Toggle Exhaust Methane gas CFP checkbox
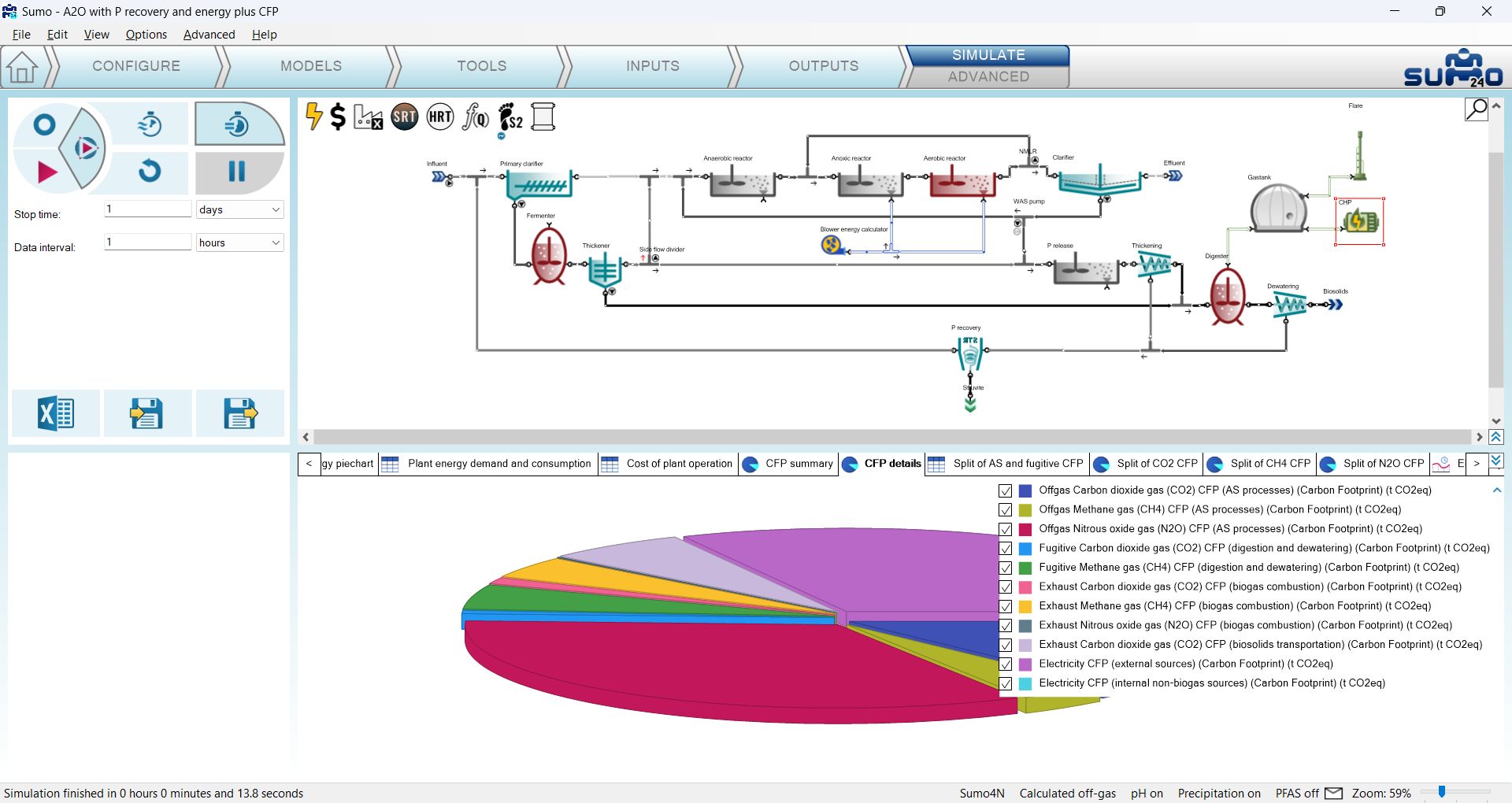1512x803 pixels. (1006, 606)
